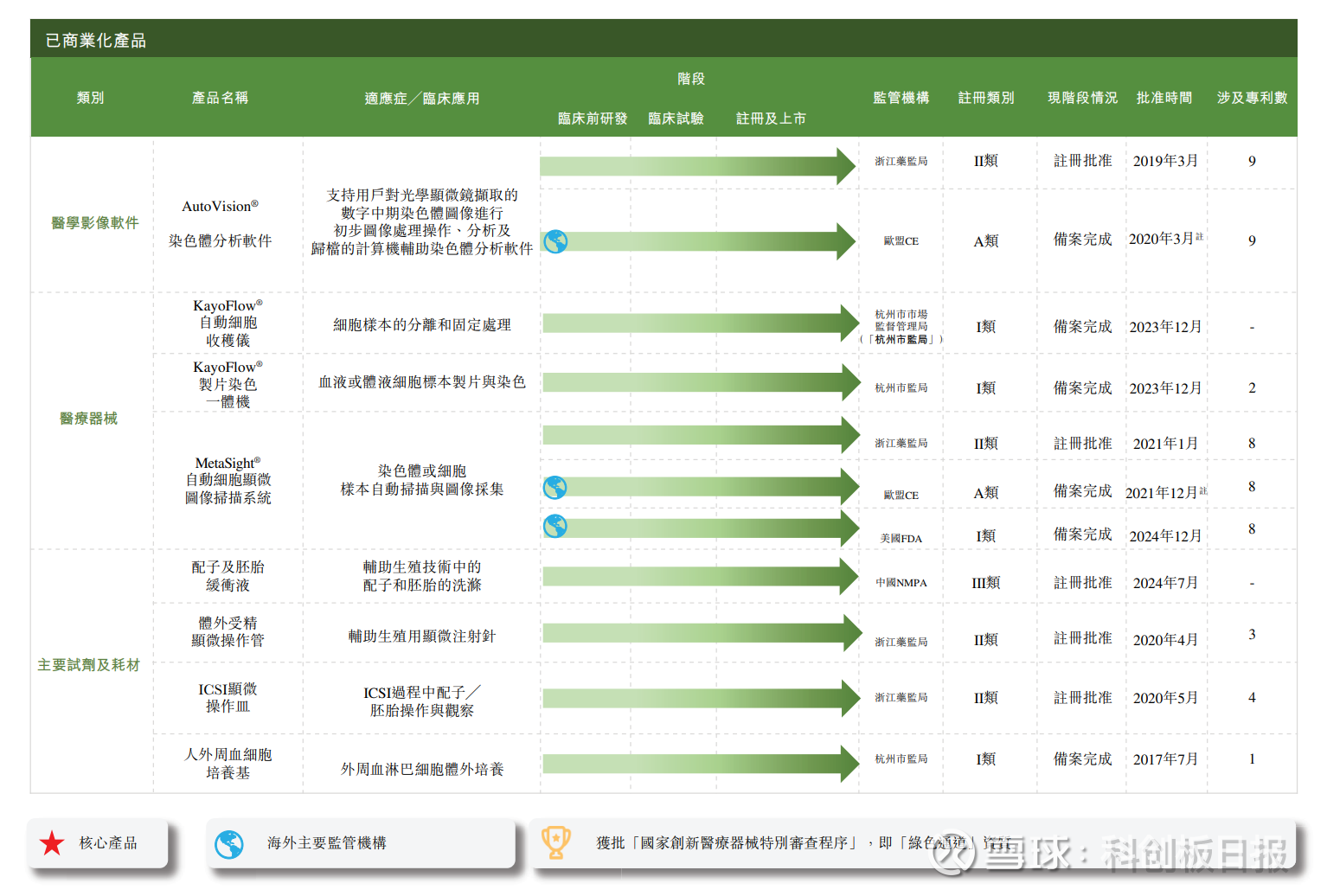Click the 核心產品 legend label
The height and width of the screenshot is (896, 1327).
coord(108,843)
